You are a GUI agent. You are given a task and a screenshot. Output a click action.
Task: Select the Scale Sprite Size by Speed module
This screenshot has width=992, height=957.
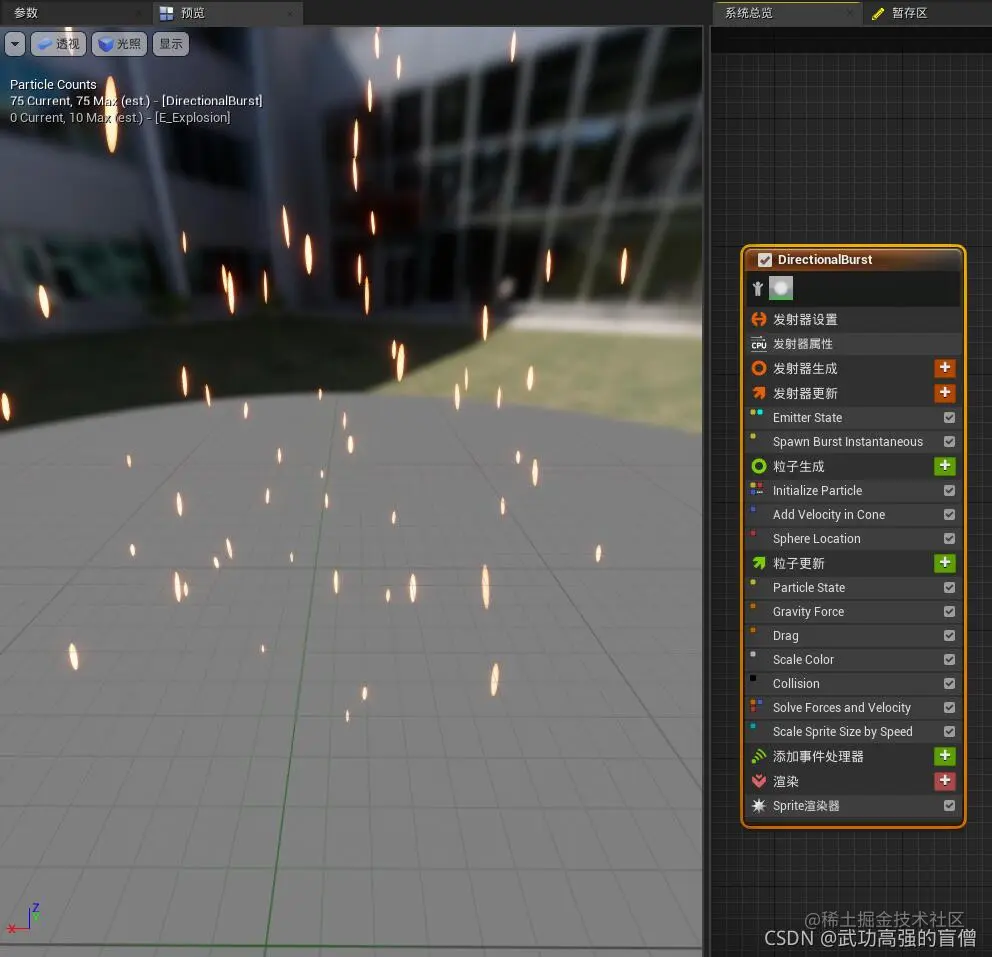(x=852, y=732)
